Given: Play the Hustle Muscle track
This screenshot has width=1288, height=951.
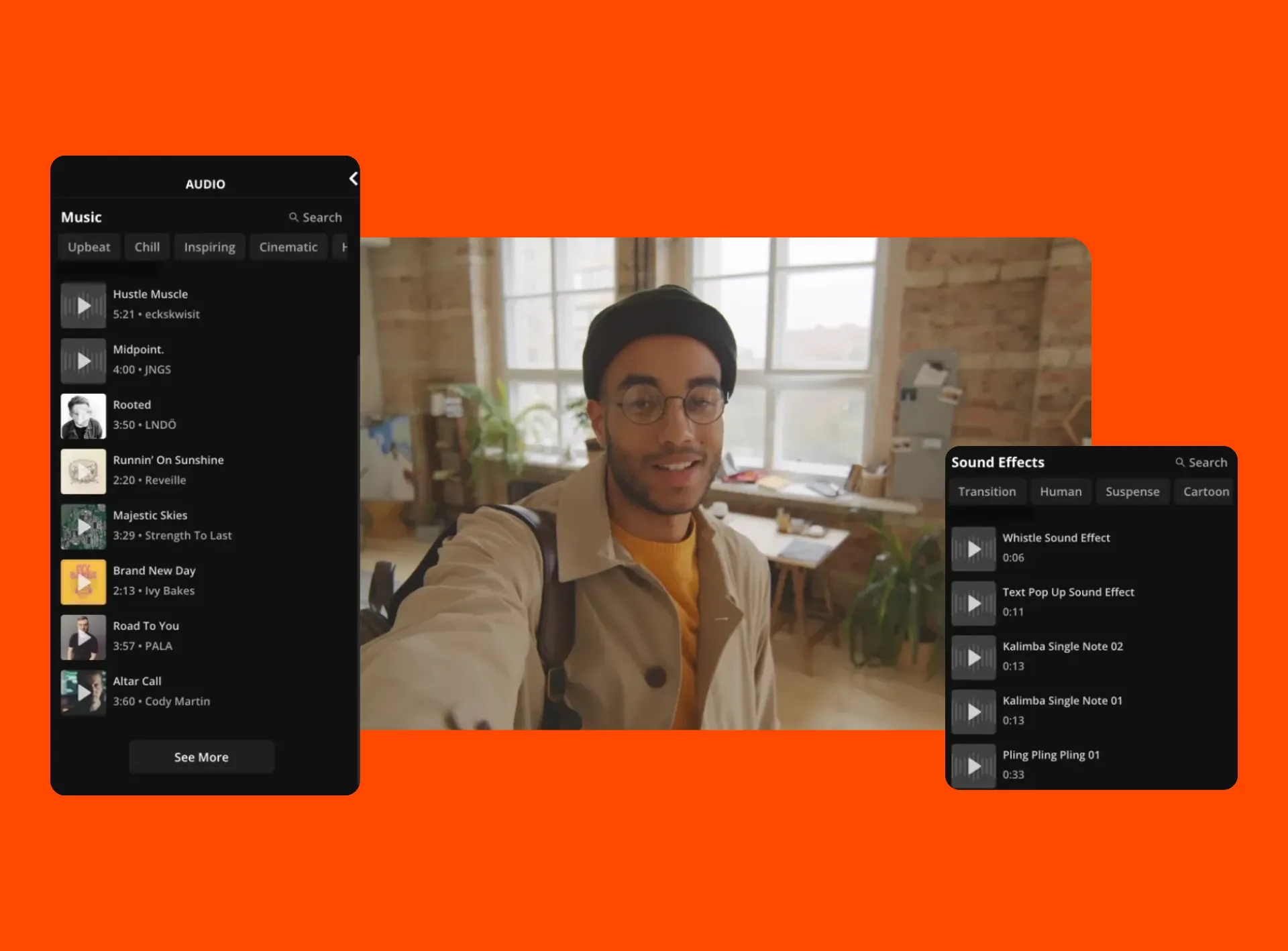Looking at the screenshot, I should tap(83, 306).
